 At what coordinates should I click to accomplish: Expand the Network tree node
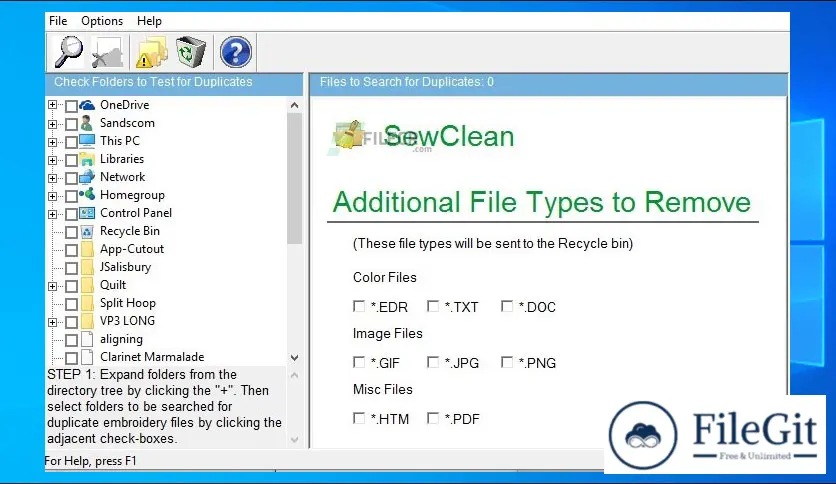coord(52,178)
